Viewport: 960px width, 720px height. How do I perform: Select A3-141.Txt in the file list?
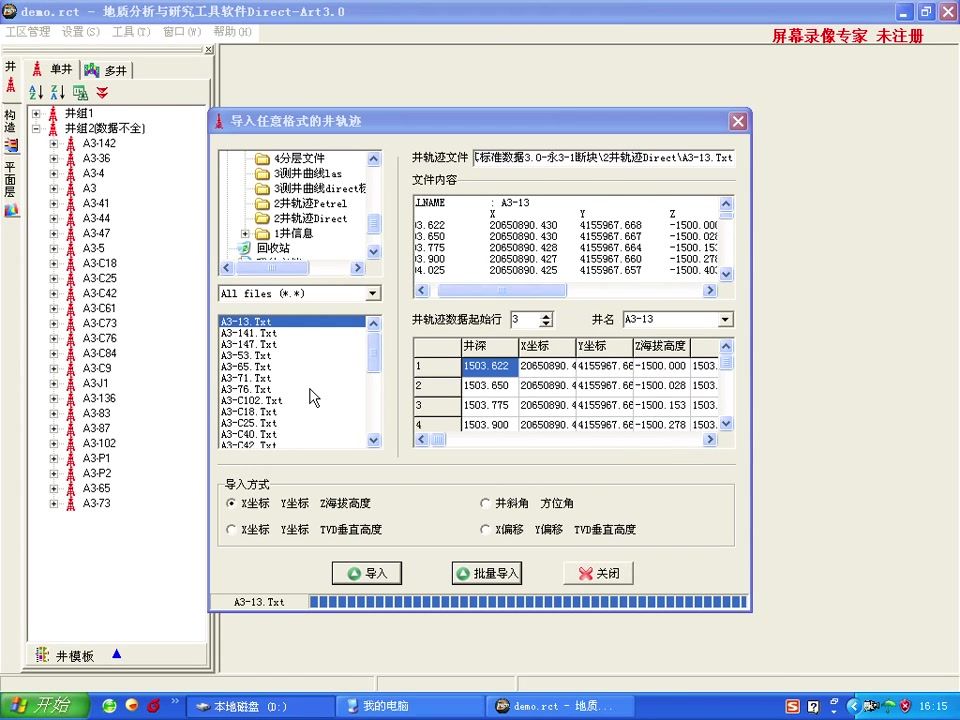[249, 334]
